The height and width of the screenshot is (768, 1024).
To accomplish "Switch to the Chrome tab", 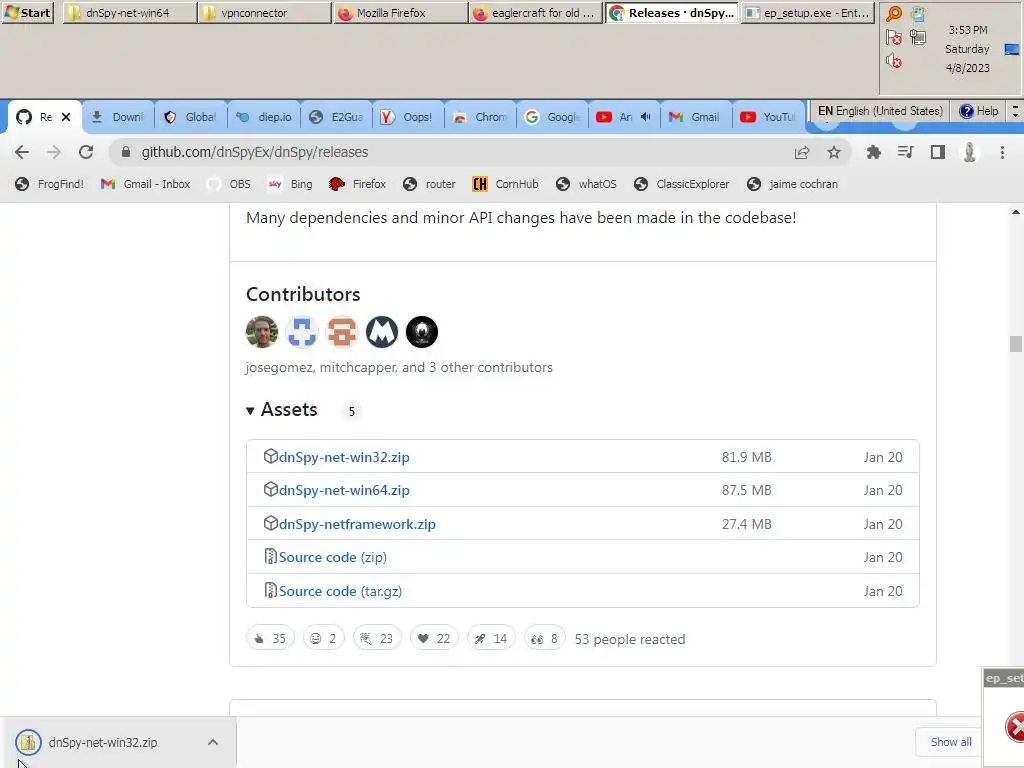I will pyautogui.click(x=480, y=117).
